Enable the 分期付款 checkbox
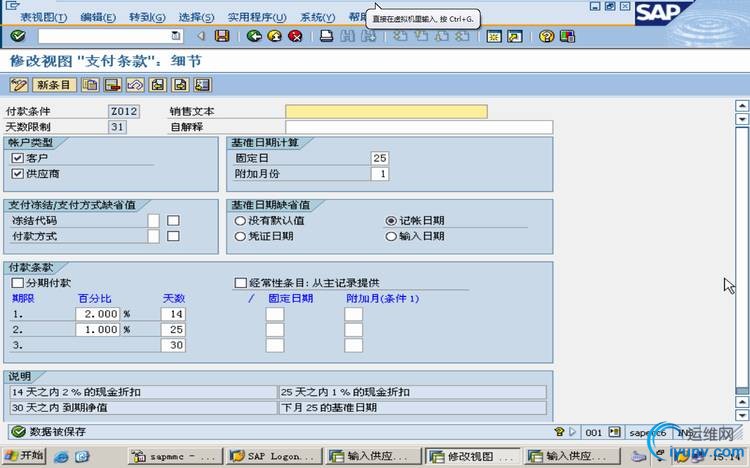 (18, 283)
